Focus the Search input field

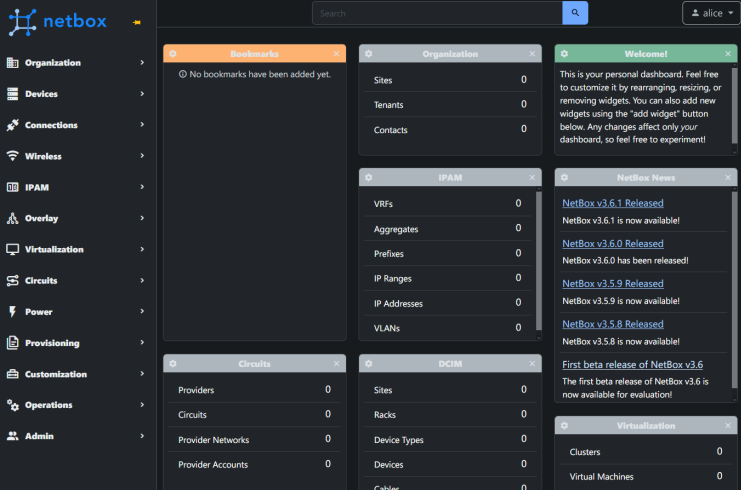click(437, 13)
